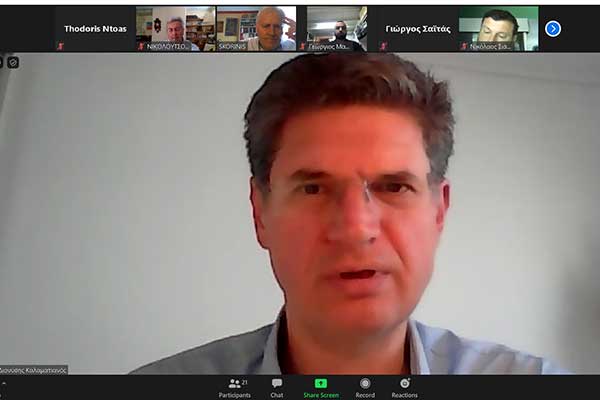The width and height of the screenshot is (600, 400).
Task: Open the Chat panel
Action: pyautogui.click(x=276, y=387)
